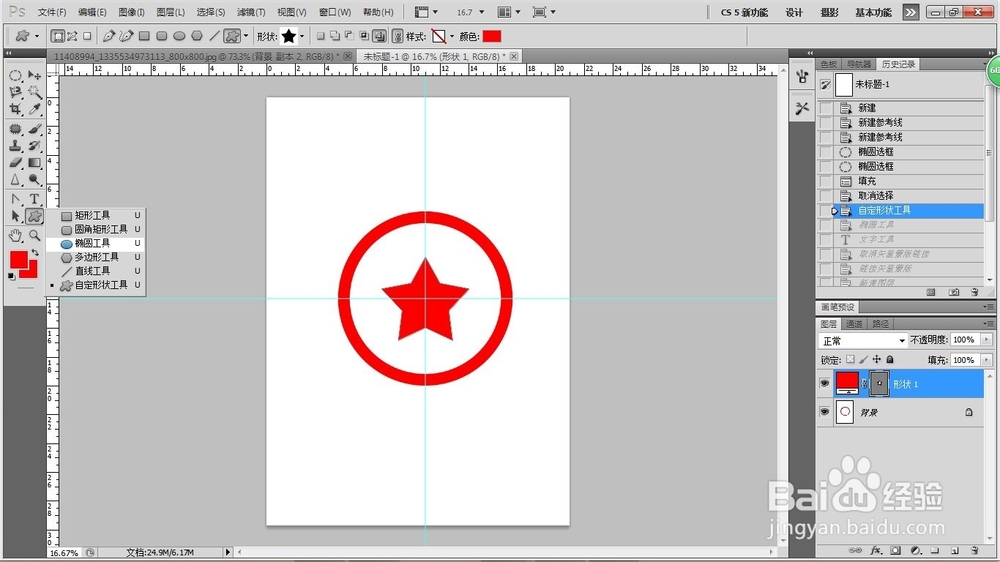The image size is (1000, 562).
Task: Choose Line shape in options bar
Action: pos(214,36)
